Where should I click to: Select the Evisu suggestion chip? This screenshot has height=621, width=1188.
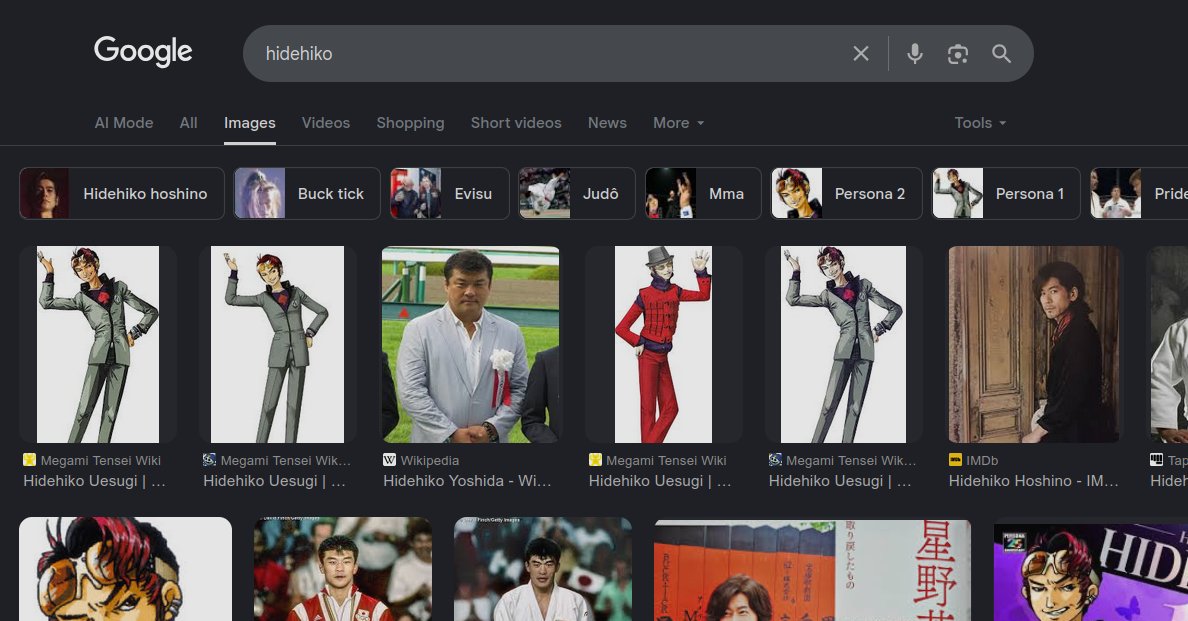click(x=449, y=193)
